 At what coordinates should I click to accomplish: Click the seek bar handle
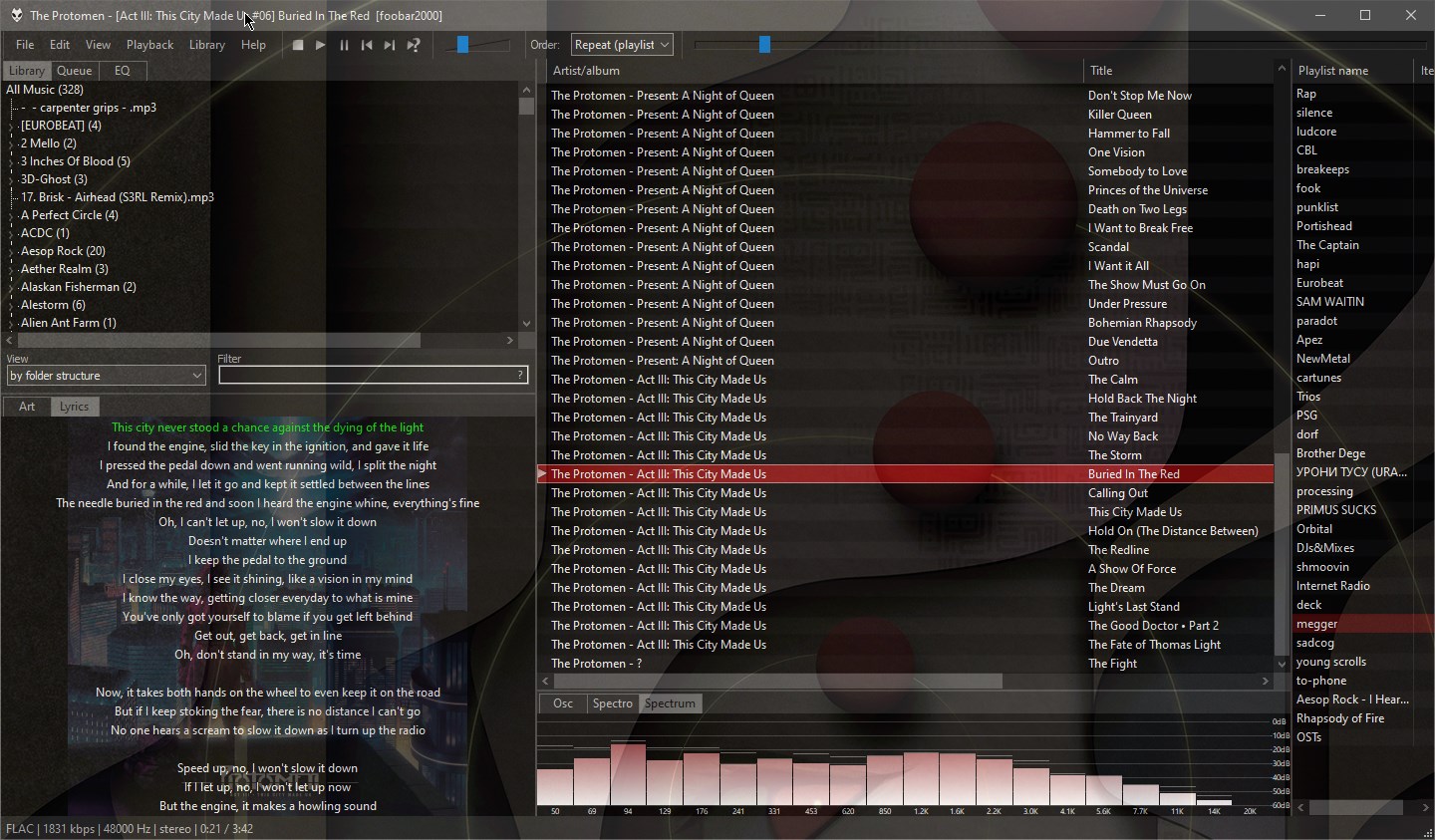point(764,45)
